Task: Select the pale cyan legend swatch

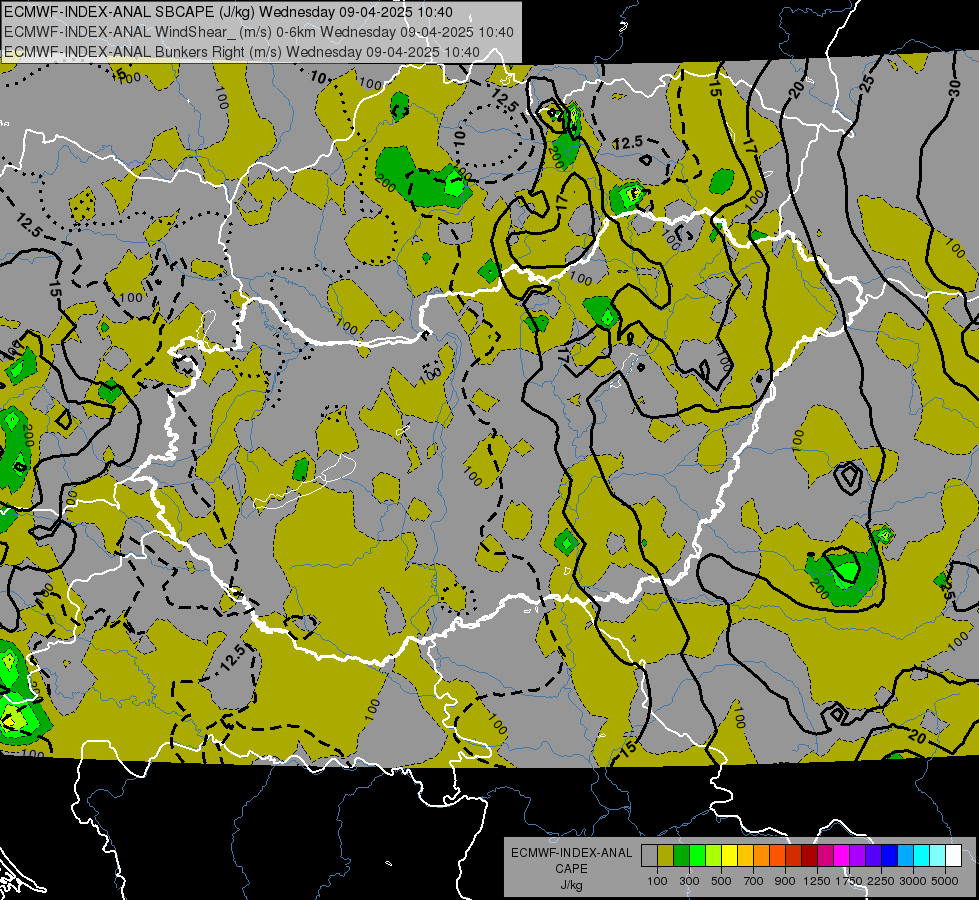Action: (x=938, y=856)
